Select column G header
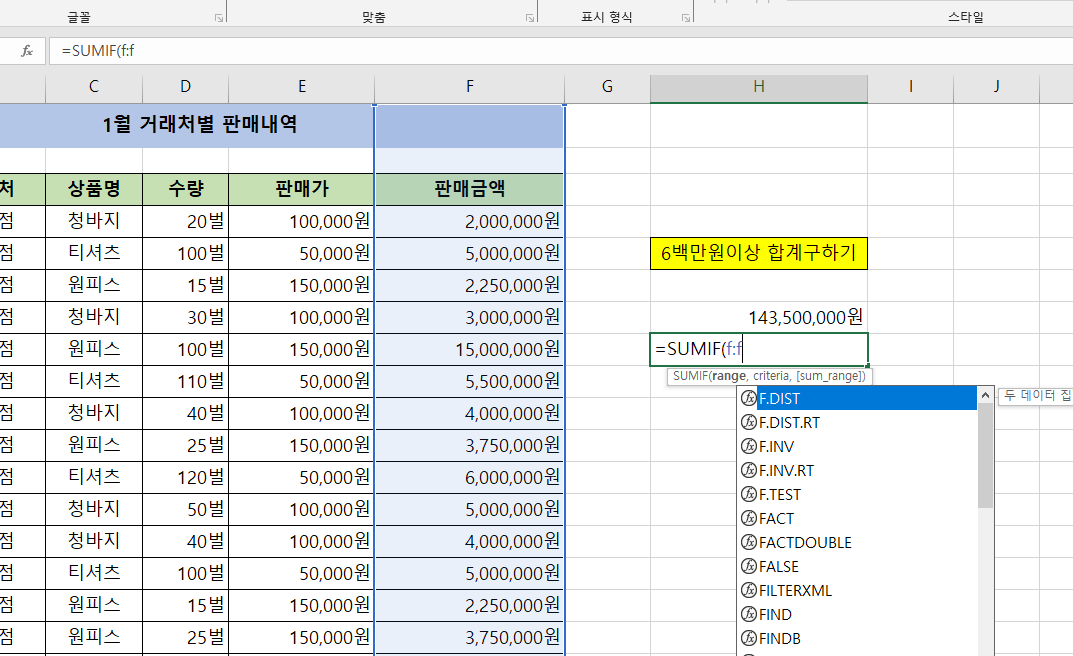The width and height of the screenshot is (1073, 656). click(607, 87)
